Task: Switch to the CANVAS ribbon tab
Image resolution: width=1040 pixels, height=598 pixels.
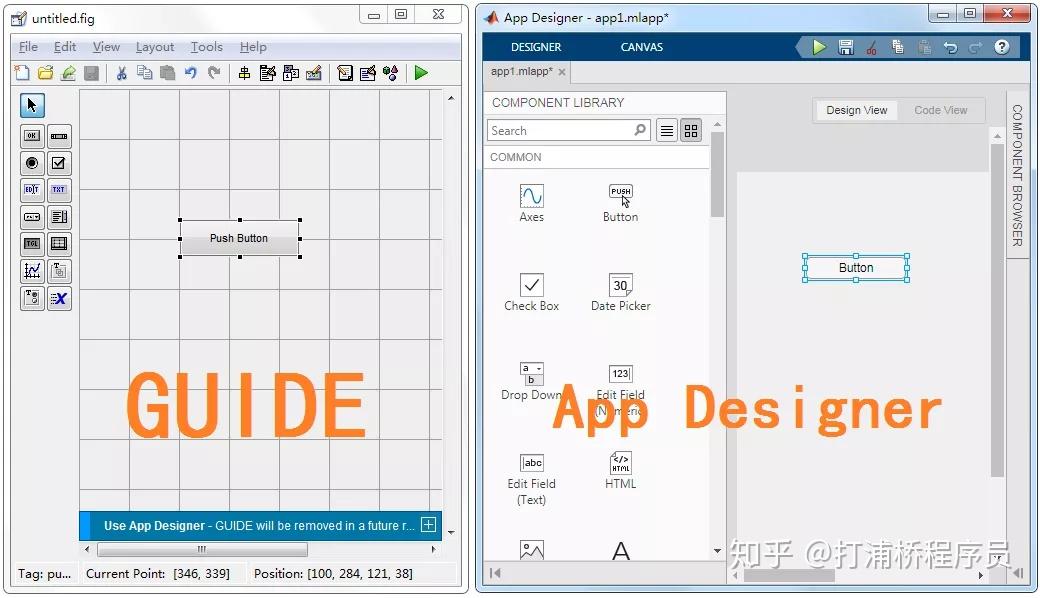Action: click(x=641, y=47)
